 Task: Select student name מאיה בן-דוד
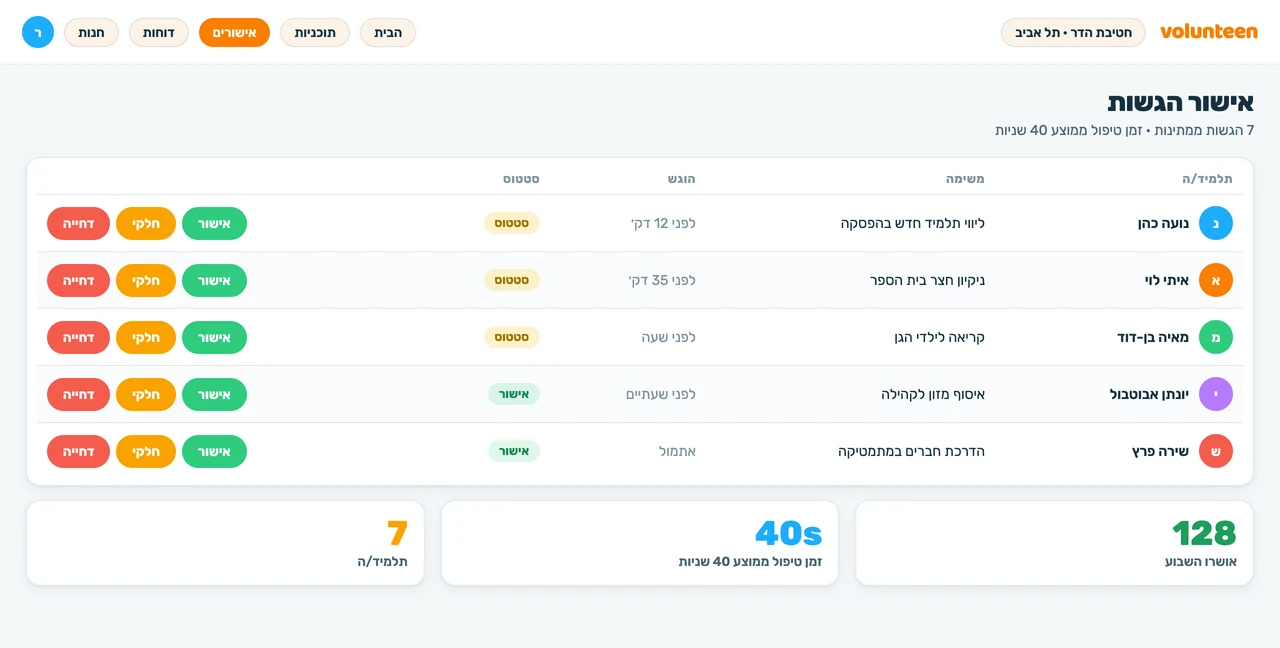pos(1153,337)
